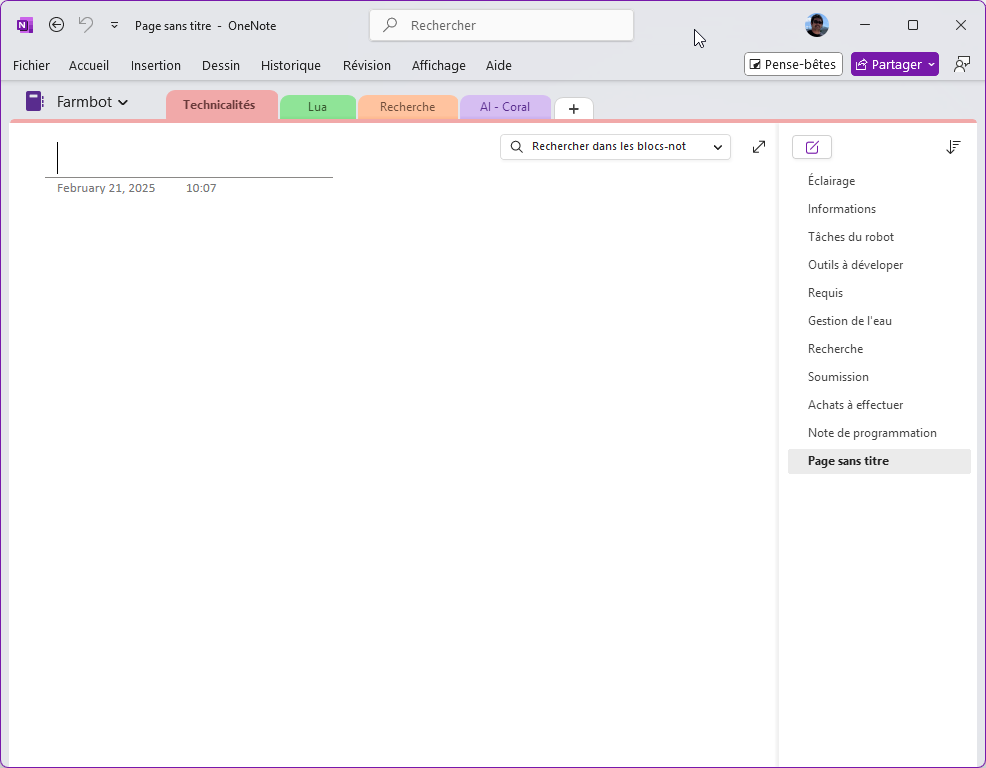The height and width of the screenshot is (768, 986).
Task: Click the Partager share button
Action: (x=894, y=64)
